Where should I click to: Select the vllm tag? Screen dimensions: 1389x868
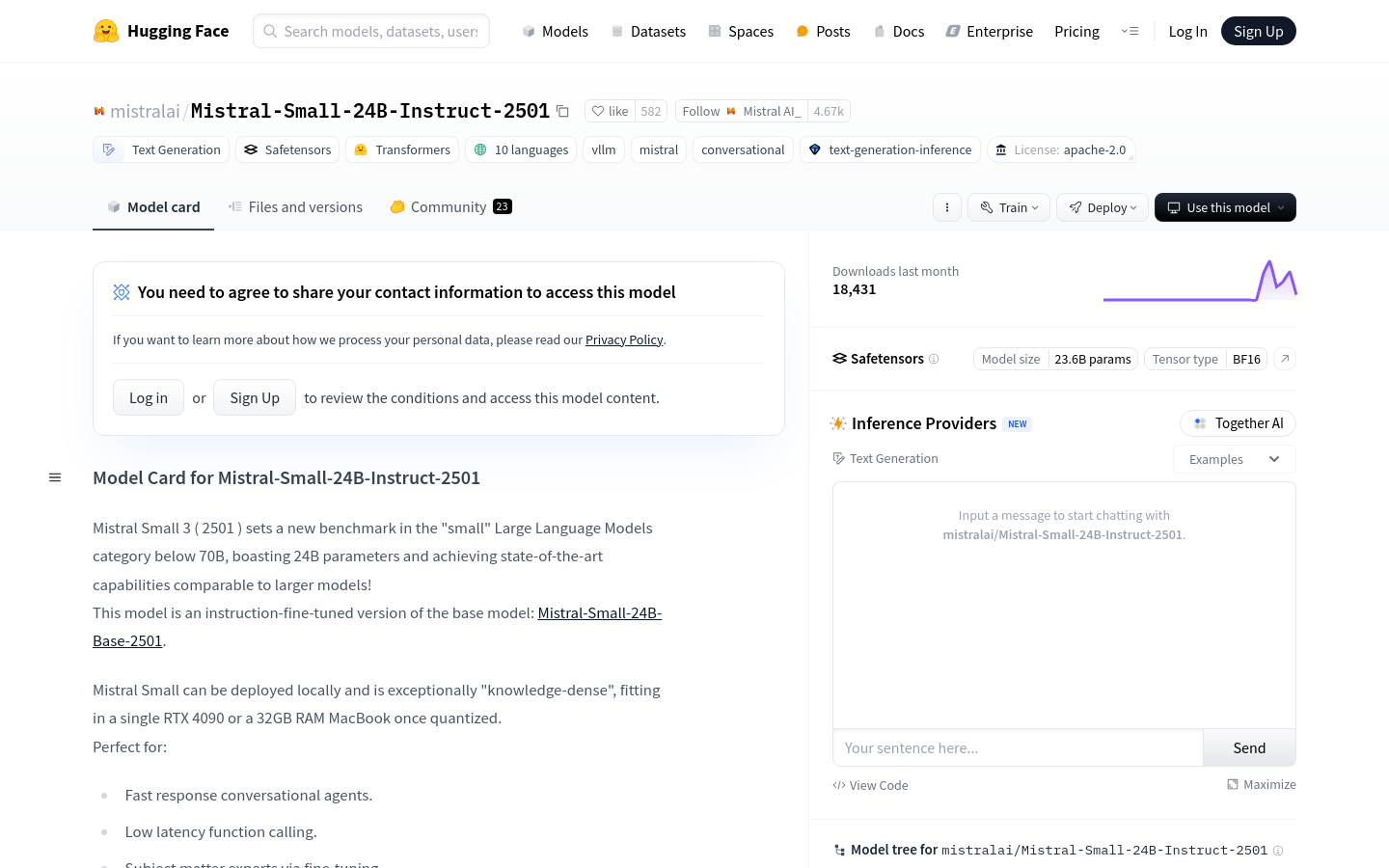click(604, 149)
